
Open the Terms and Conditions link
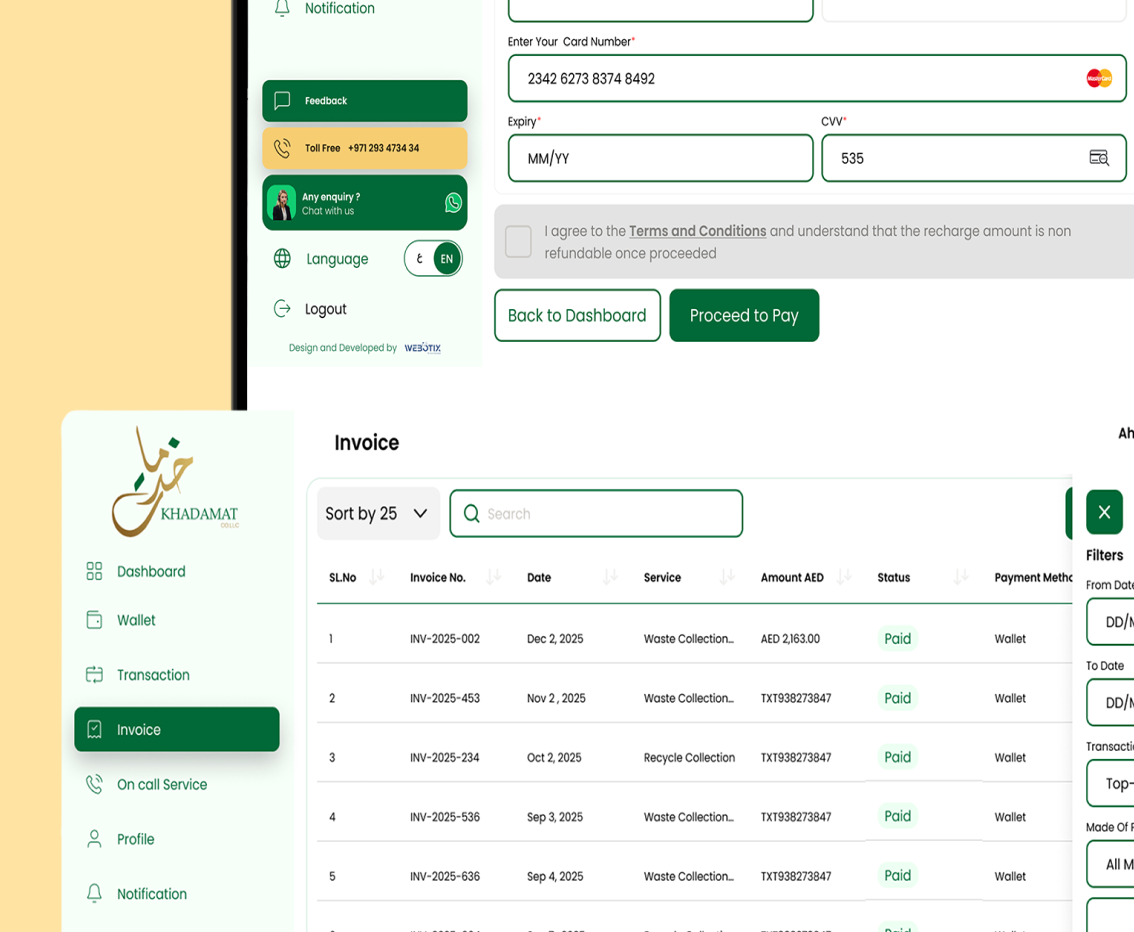697,231
